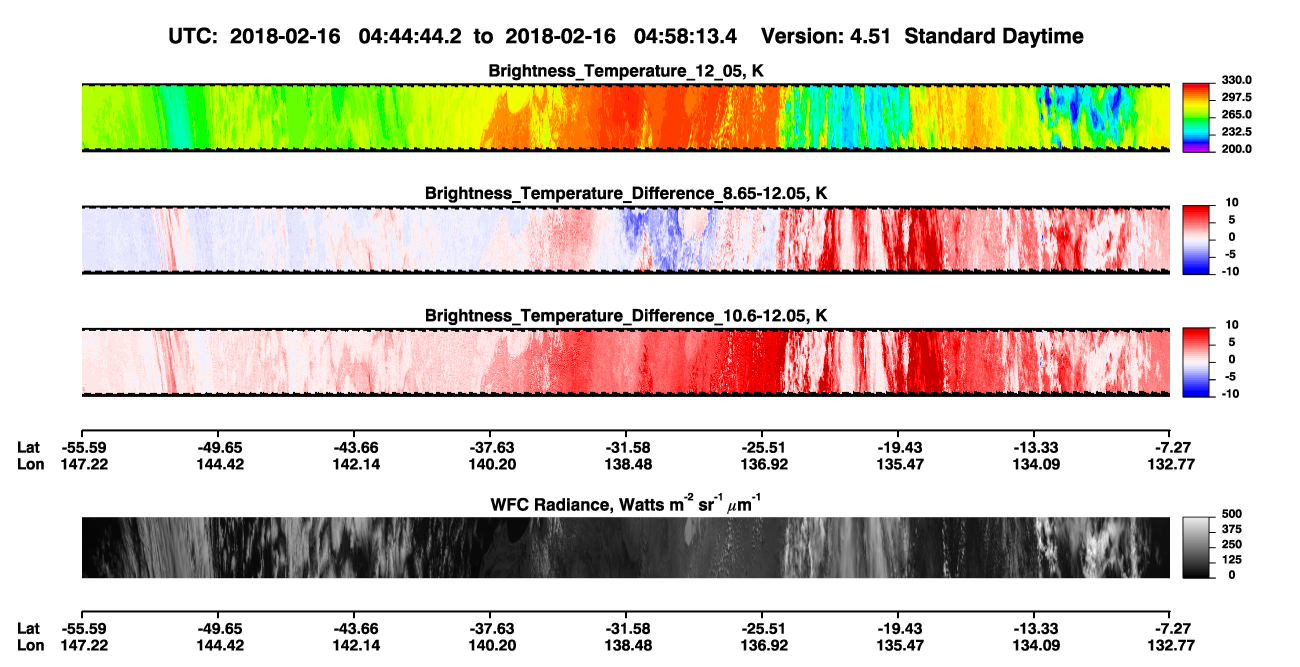Click the 10.6-12.05 difference red-blue color bar
The height and width of the screenshot is (667, 1300).
tap(1195, 362)
